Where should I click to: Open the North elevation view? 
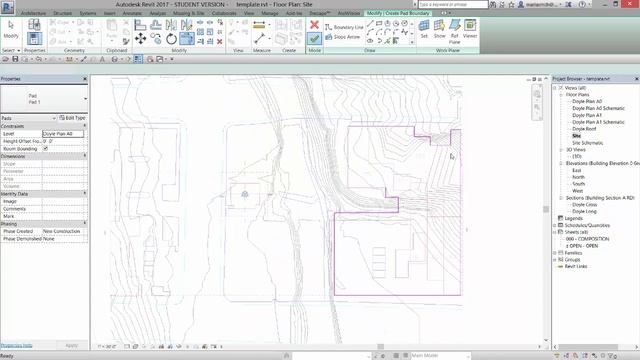click(578, 177)
